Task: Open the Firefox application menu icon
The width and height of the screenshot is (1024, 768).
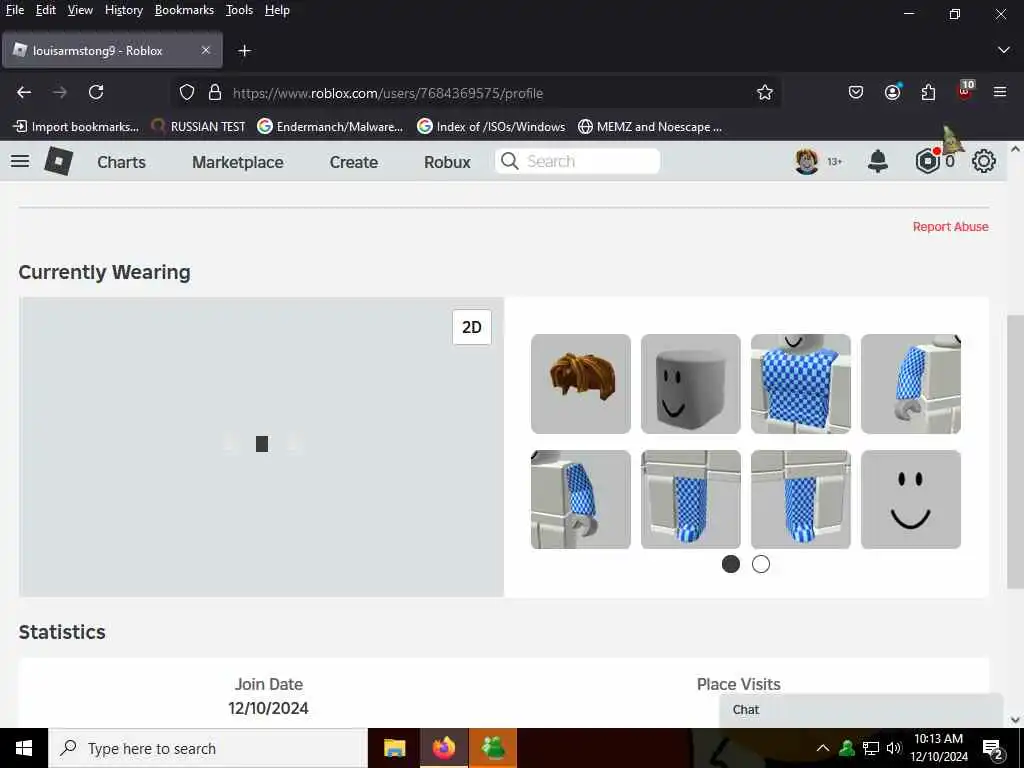Action: coord(1000,93)
